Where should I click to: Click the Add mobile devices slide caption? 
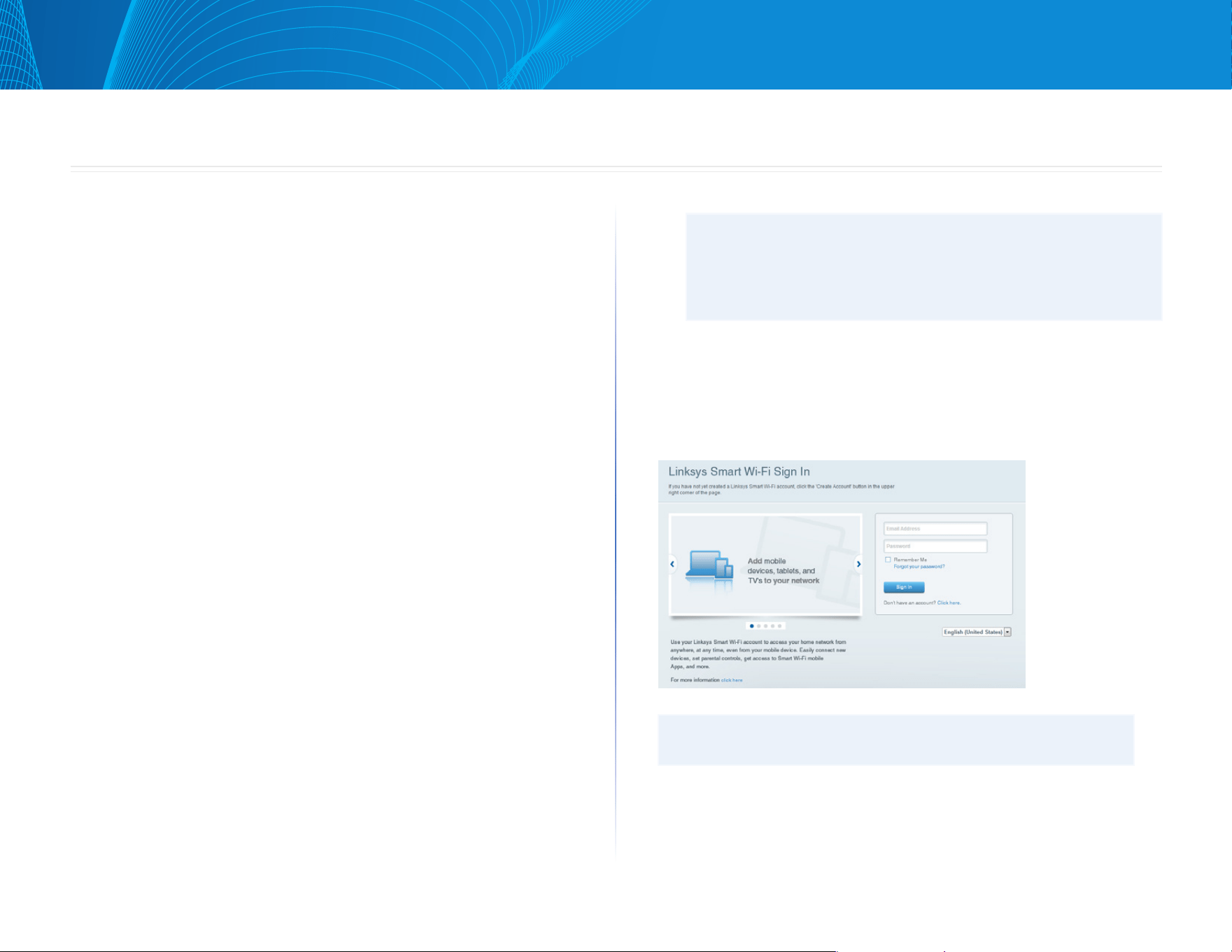784,571
